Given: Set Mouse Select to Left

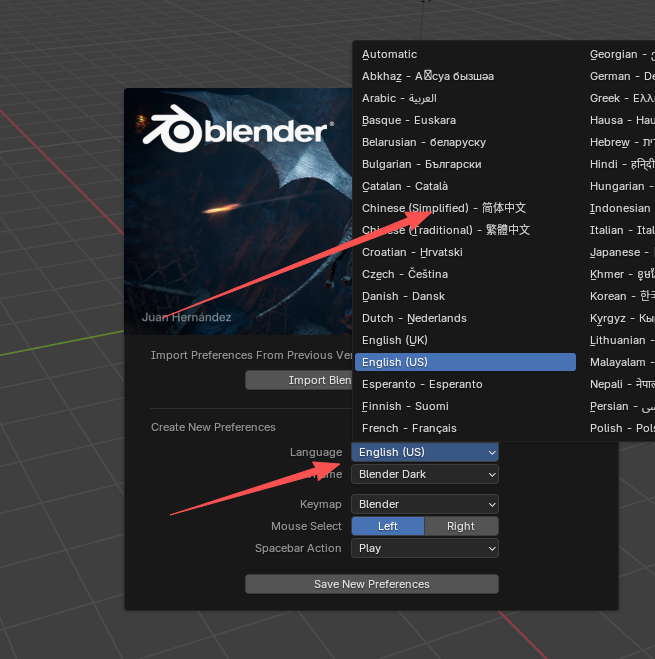Looking at the screenshot, I should [388, 526].
